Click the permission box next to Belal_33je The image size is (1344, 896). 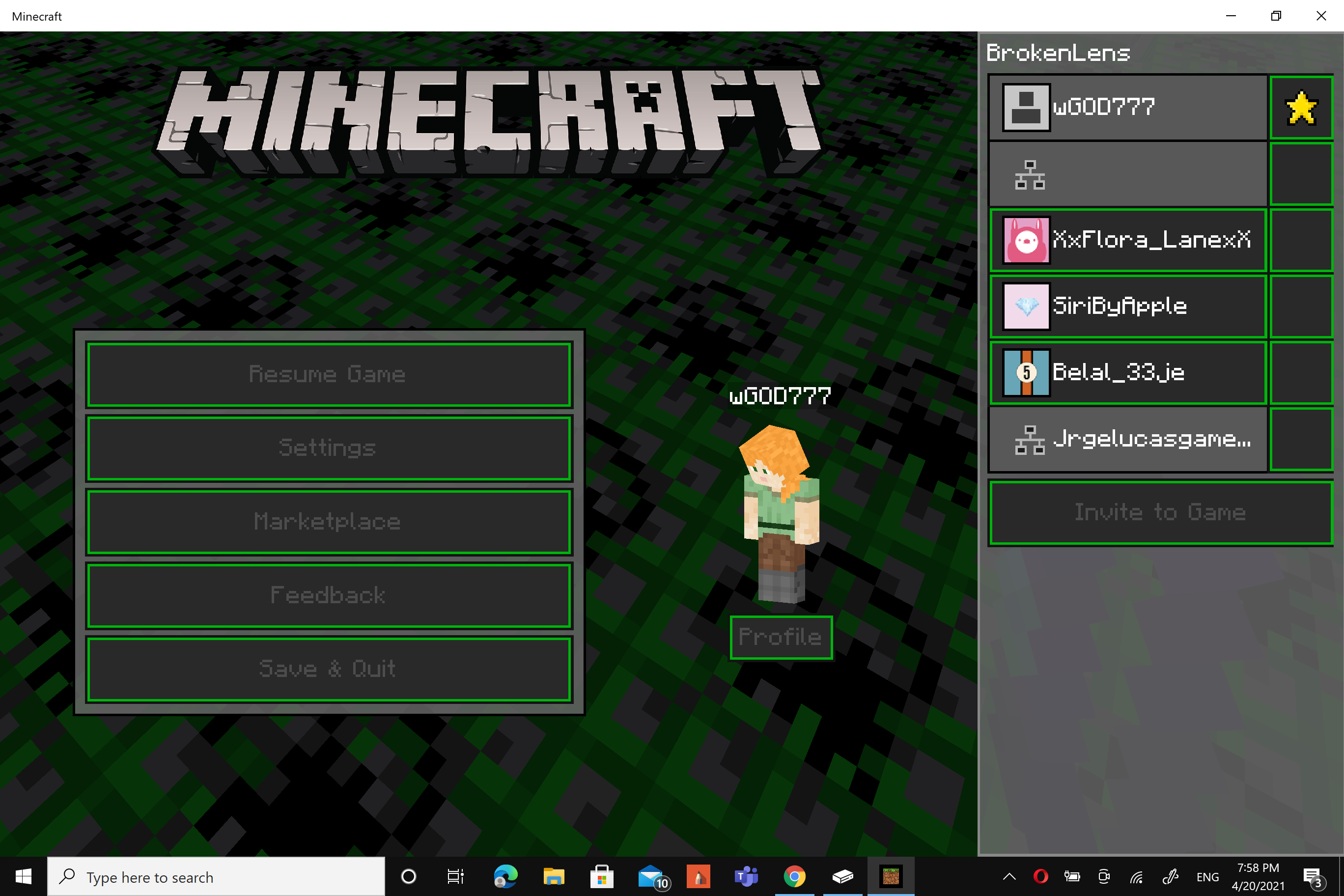(x=1301, y=372)
